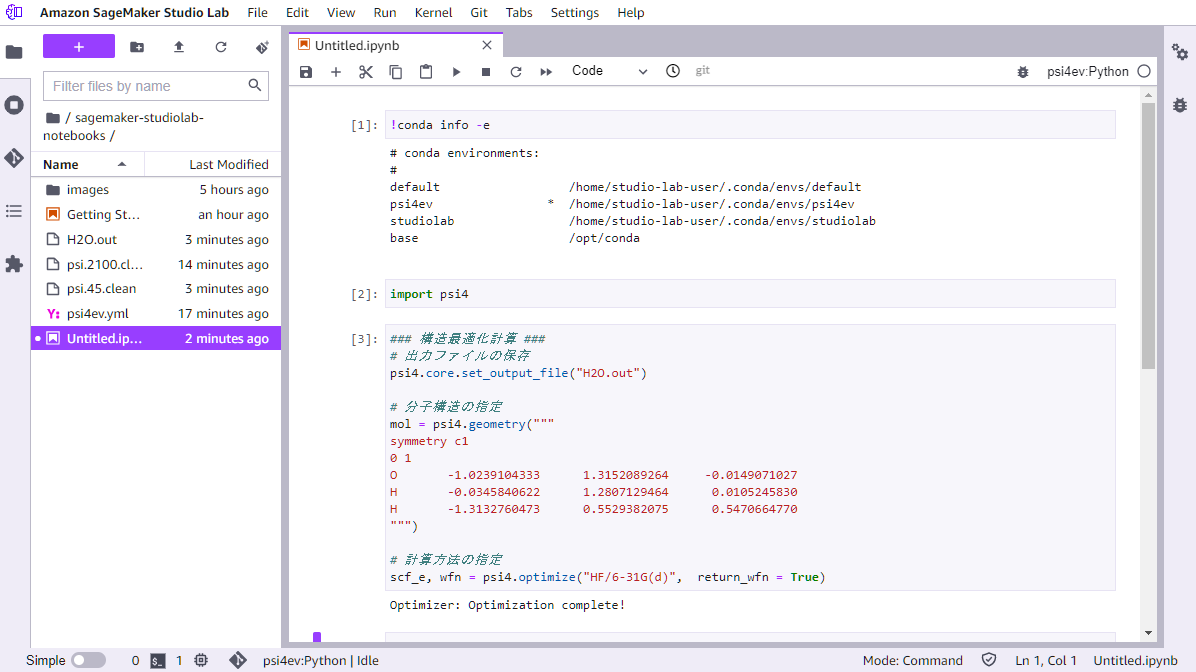Select the Untitled.ipynb notebook tab
Viewport: 1196px width, 672px height.
(396, 46)
